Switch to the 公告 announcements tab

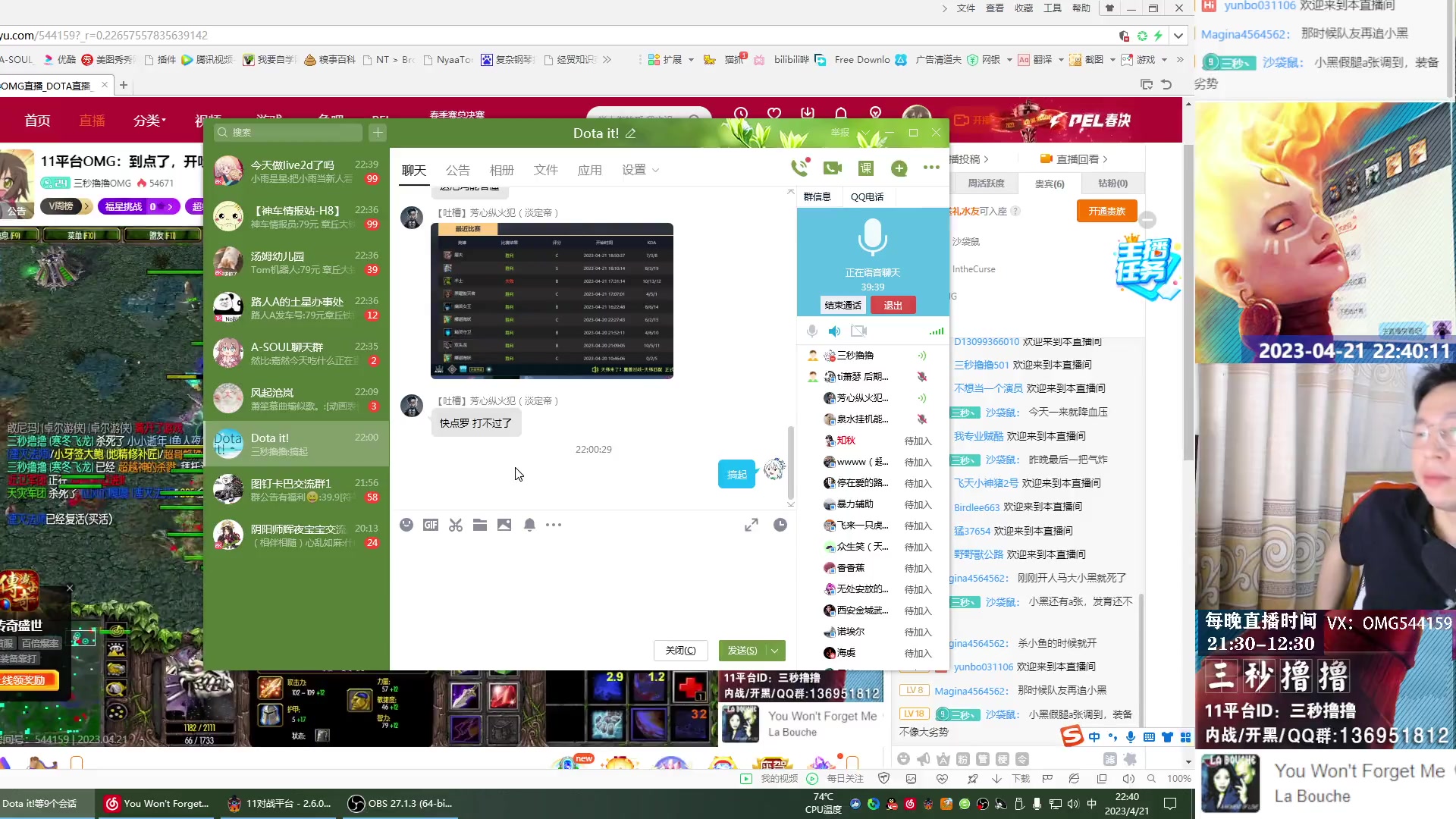pyautogui.click(x=458, y=170)
